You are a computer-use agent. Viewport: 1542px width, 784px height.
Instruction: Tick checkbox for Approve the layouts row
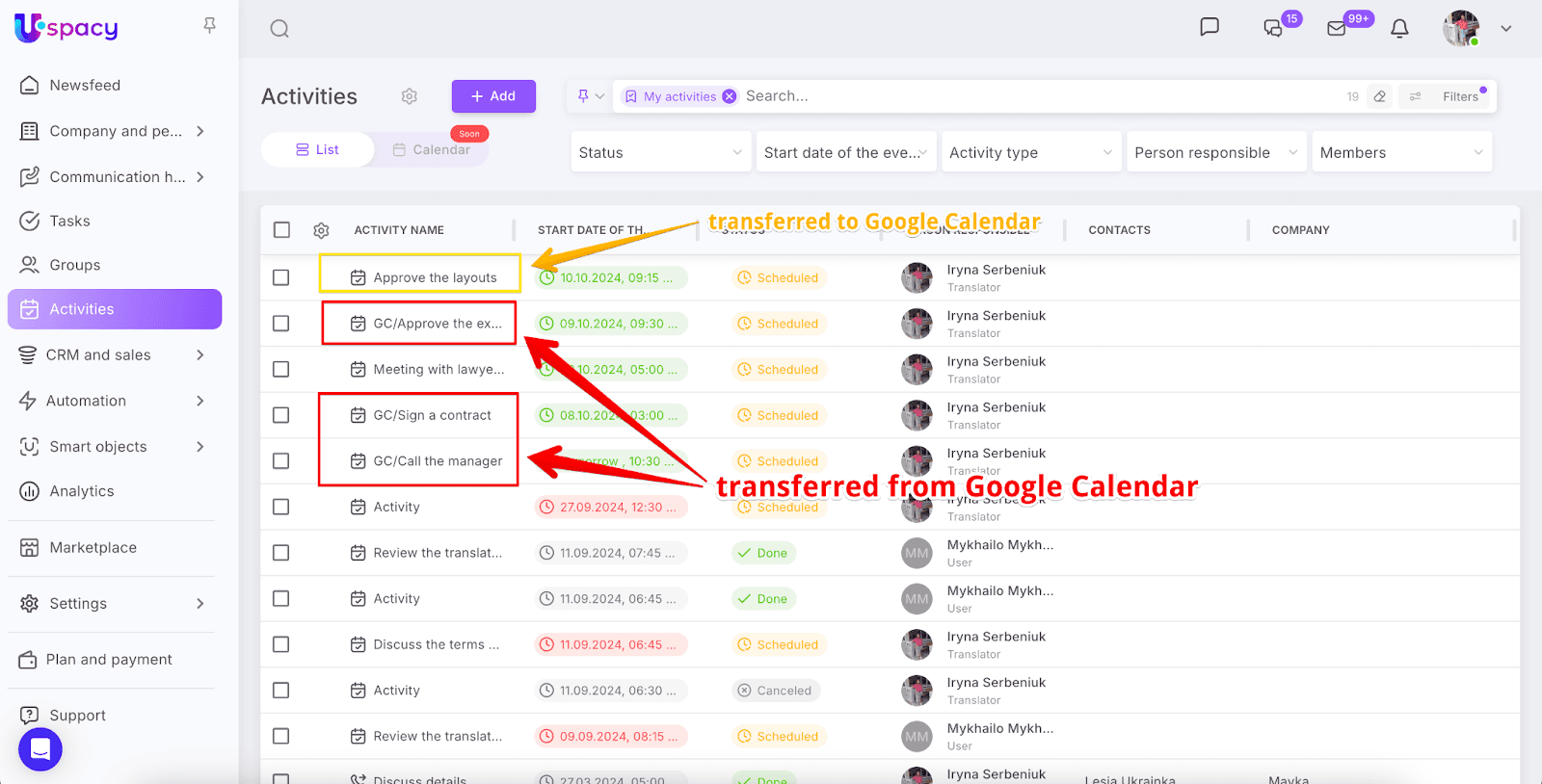[x=281, y=277]
